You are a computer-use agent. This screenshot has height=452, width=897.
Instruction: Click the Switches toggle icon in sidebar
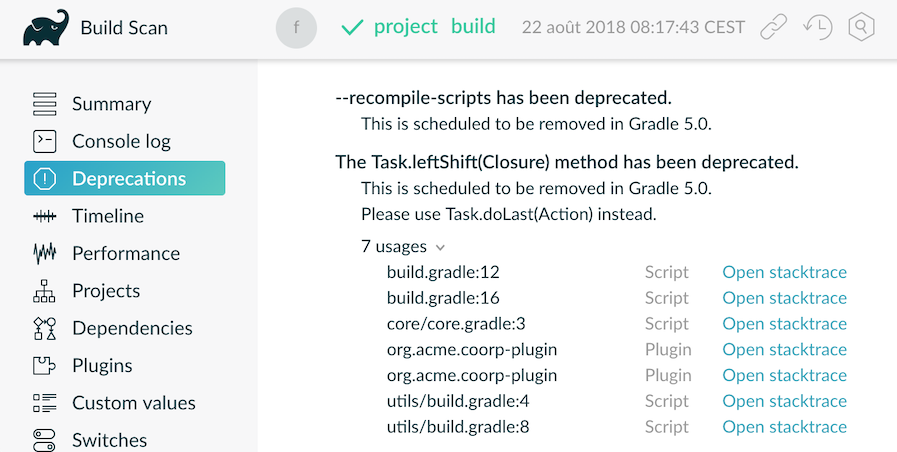point(45,440)
